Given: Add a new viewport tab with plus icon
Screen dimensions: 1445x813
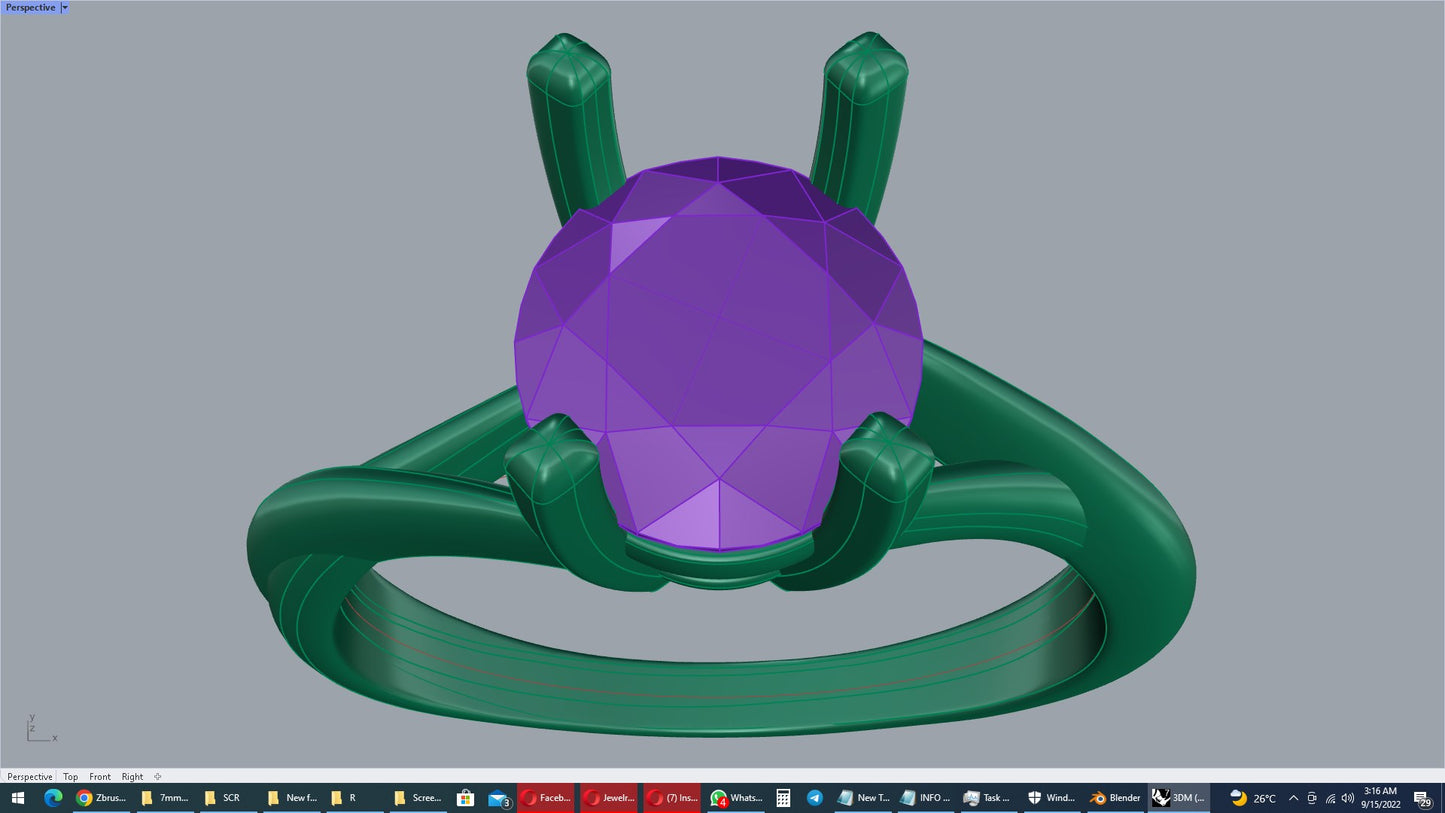Looking at the screenshot, I should pyautogui.click(x=158, y=776).
